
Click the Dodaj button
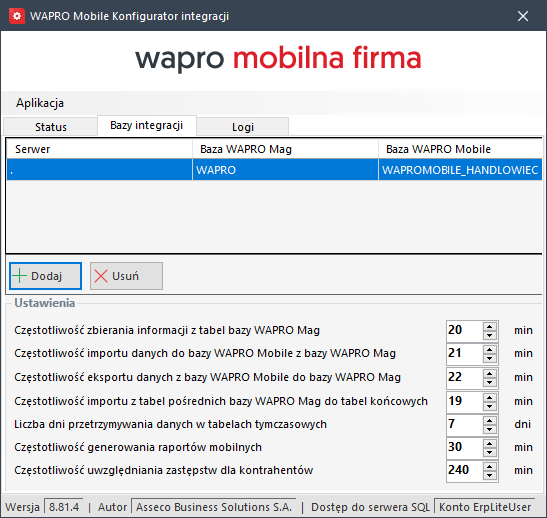tap(46, 276)
